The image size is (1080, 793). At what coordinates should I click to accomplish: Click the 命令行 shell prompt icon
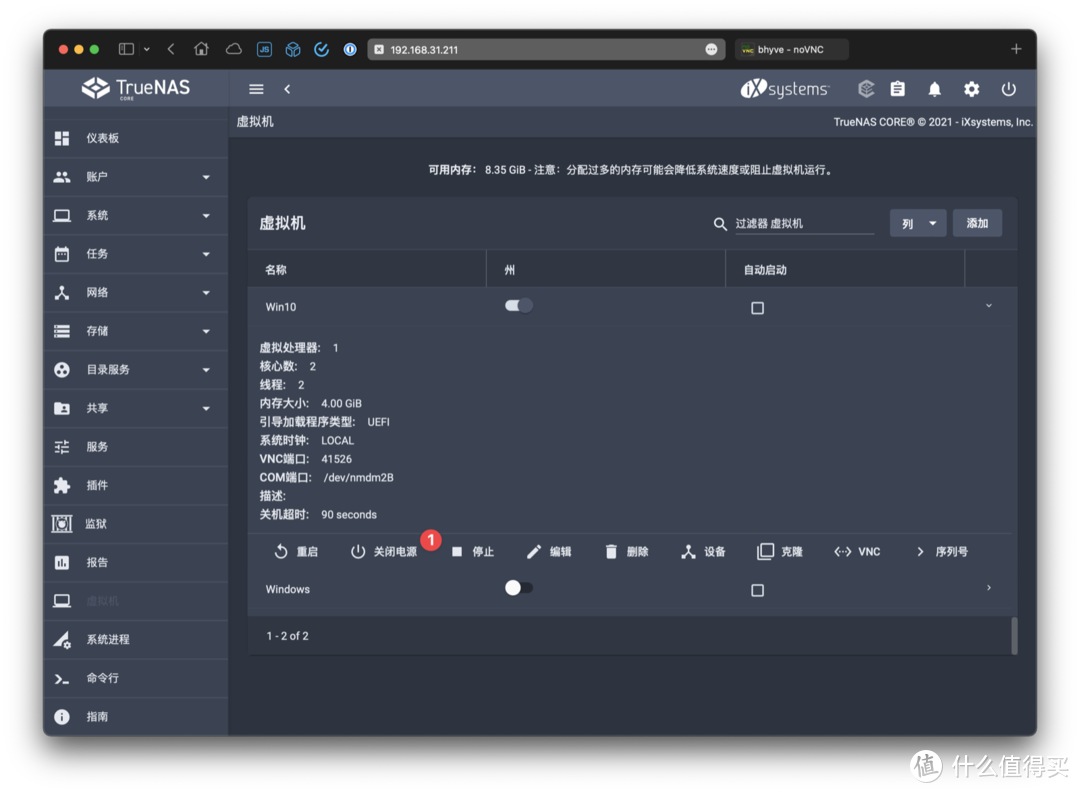coord(62,679)
